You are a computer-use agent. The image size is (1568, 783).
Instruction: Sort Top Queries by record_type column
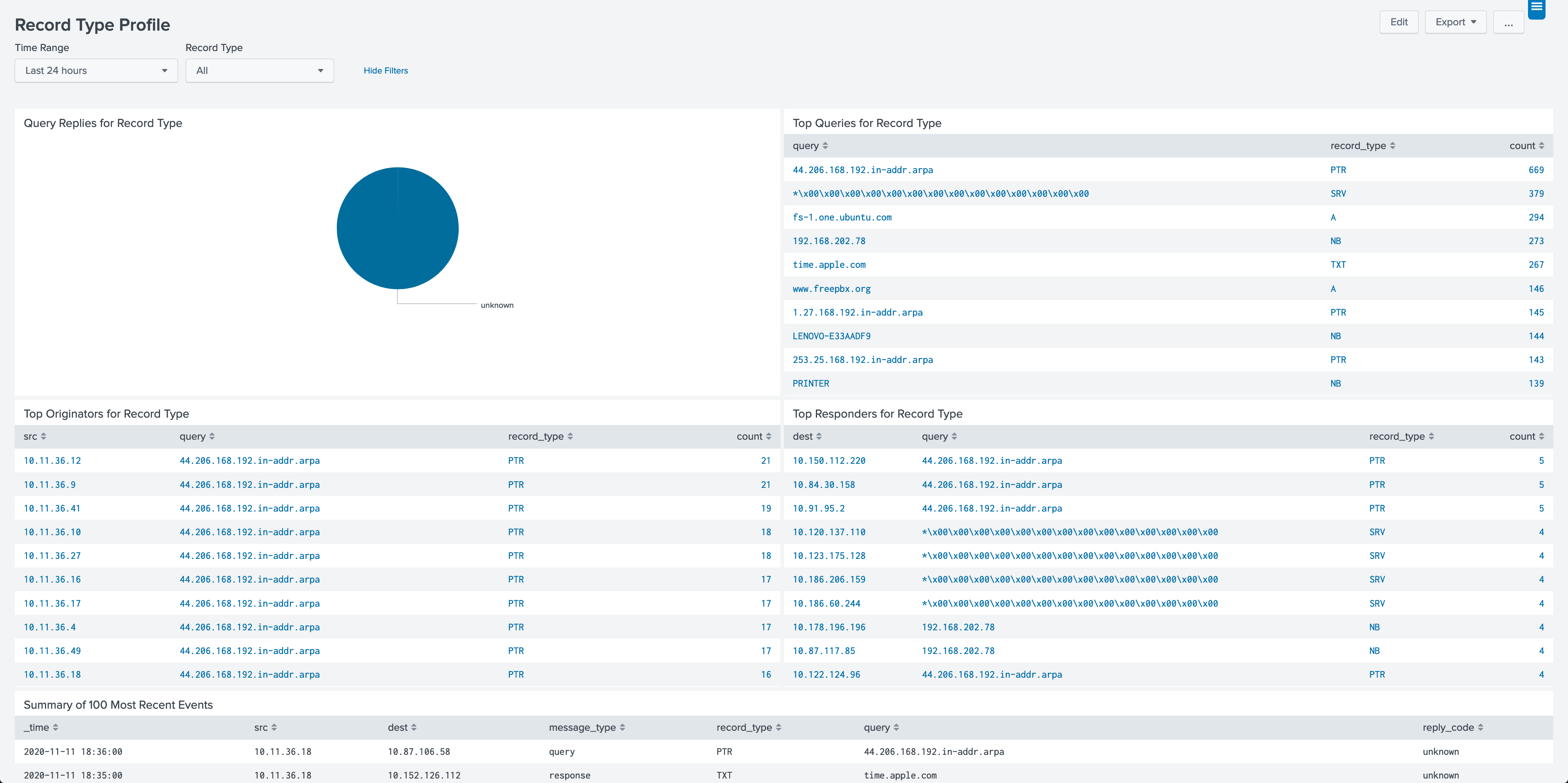1362,146
